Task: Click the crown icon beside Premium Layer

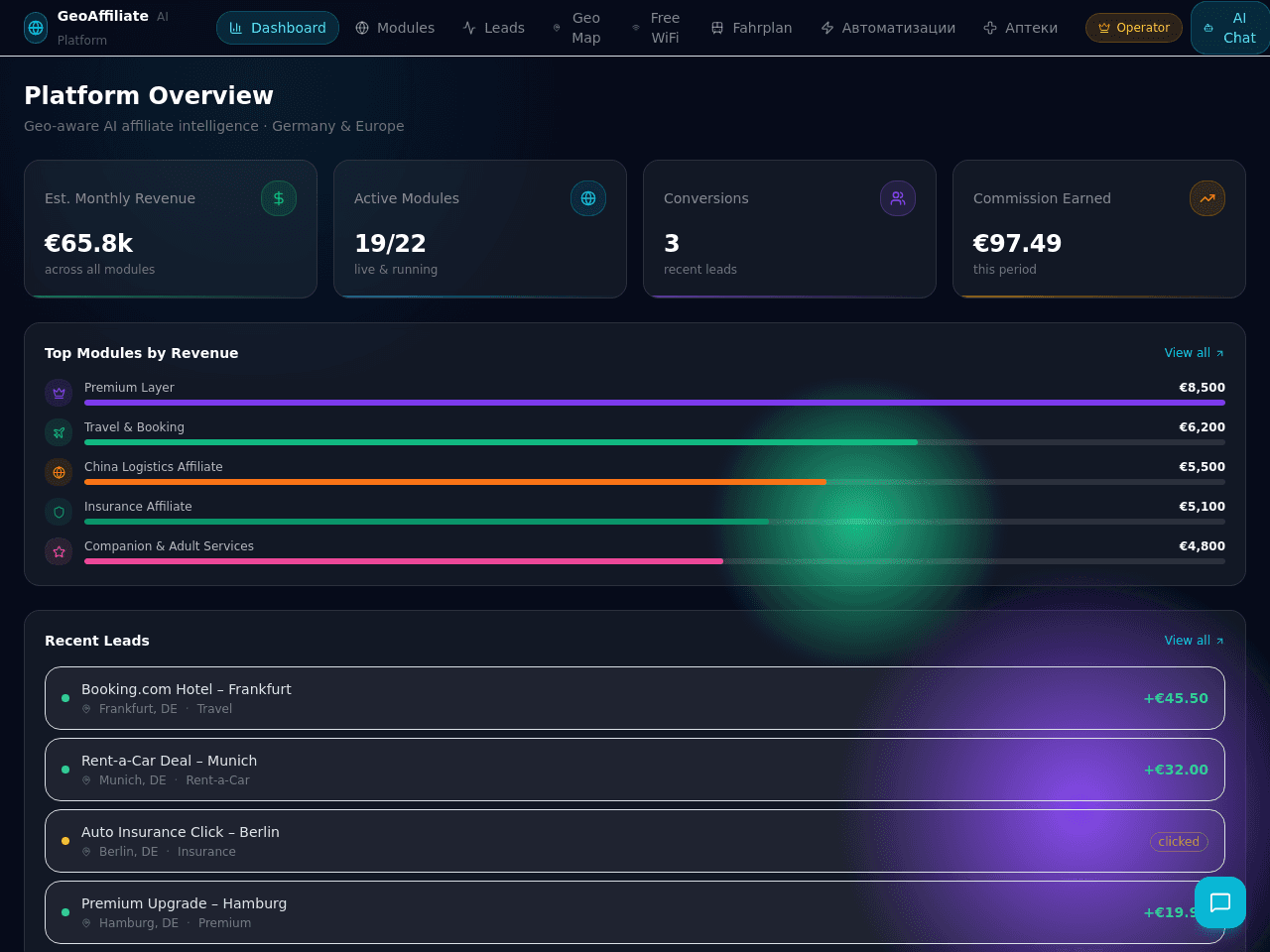Action: tap(59, 393)
